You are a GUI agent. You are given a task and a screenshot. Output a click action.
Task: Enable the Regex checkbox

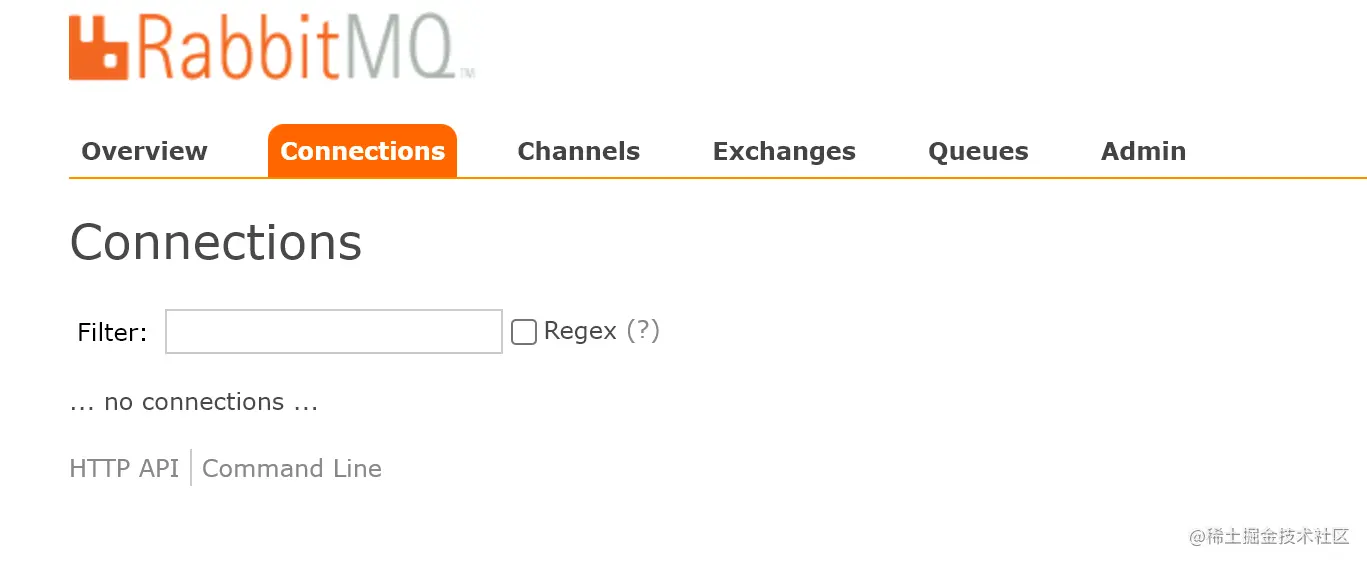click(x=524, y=332)
